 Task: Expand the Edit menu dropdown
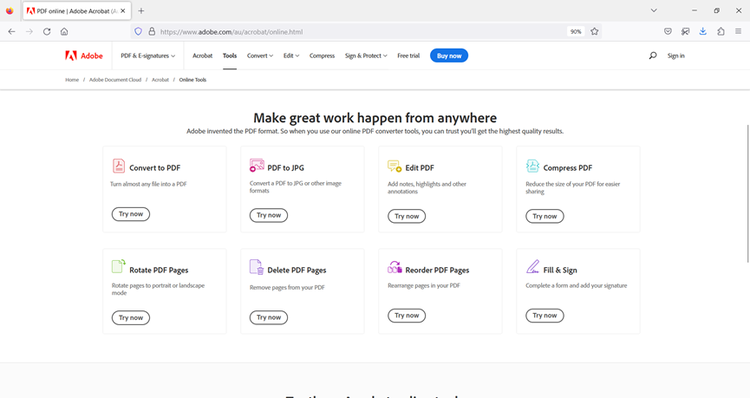click(x=291, y=55)
